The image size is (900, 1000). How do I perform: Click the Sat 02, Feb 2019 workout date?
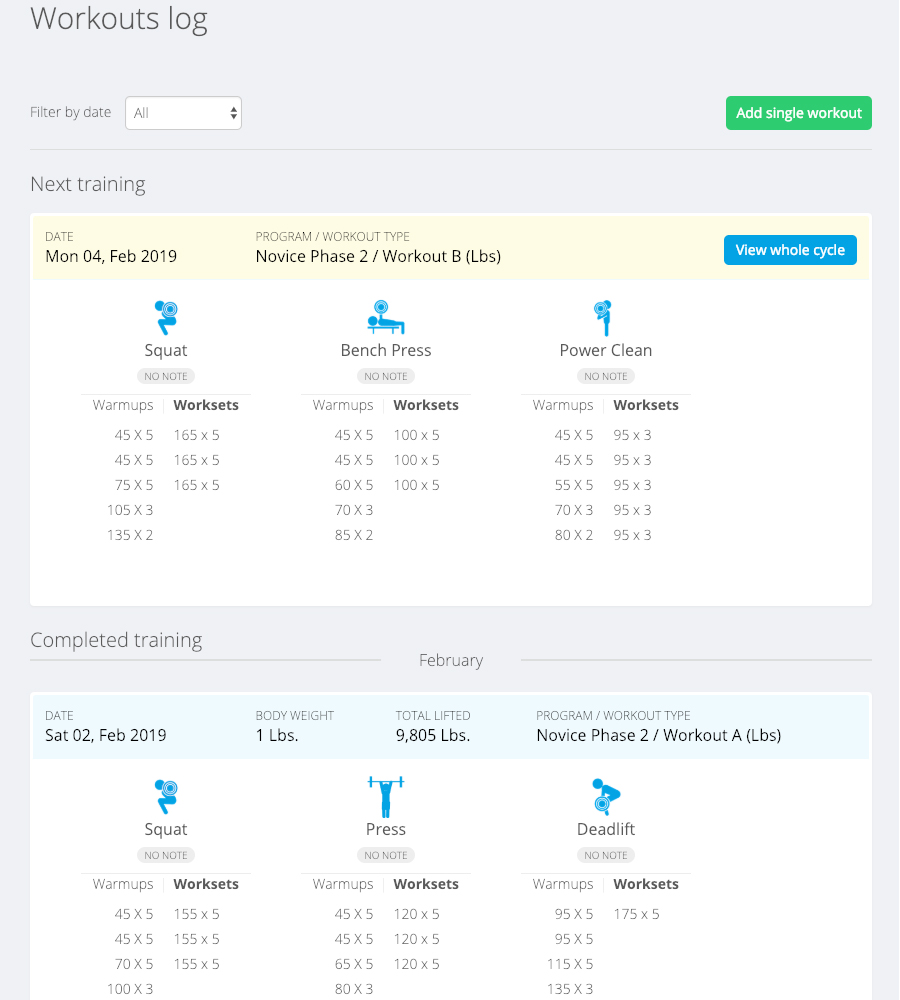tap(106, 735)
